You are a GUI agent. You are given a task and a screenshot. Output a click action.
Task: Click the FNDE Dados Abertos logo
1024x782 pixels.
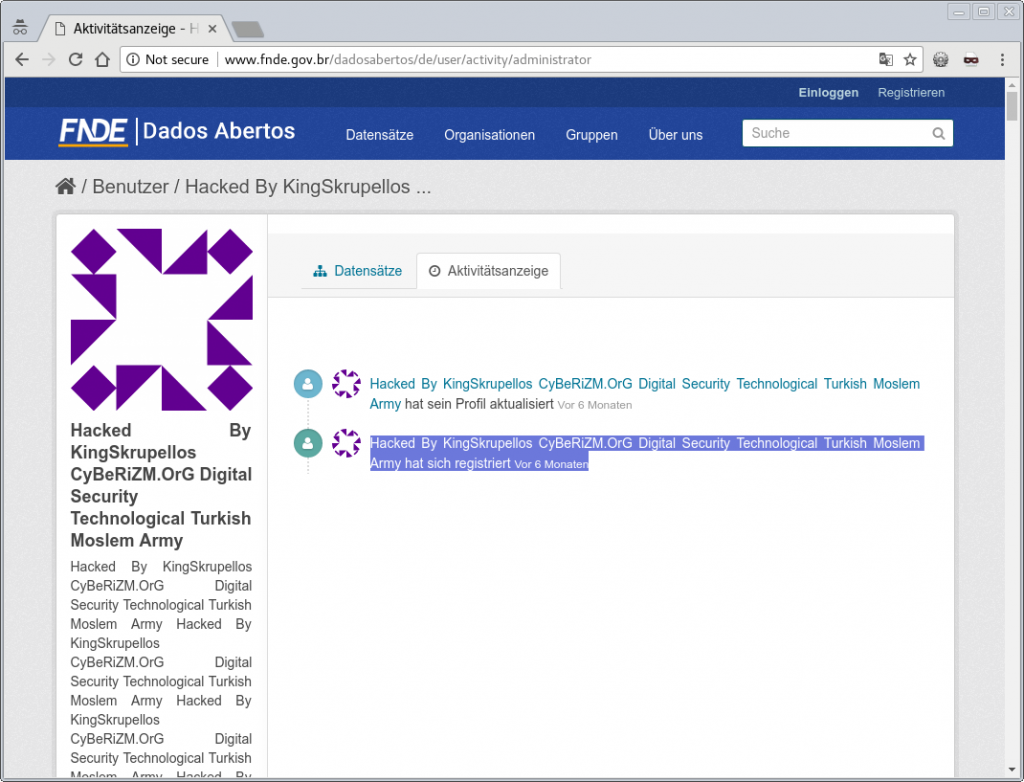point(176,131)
